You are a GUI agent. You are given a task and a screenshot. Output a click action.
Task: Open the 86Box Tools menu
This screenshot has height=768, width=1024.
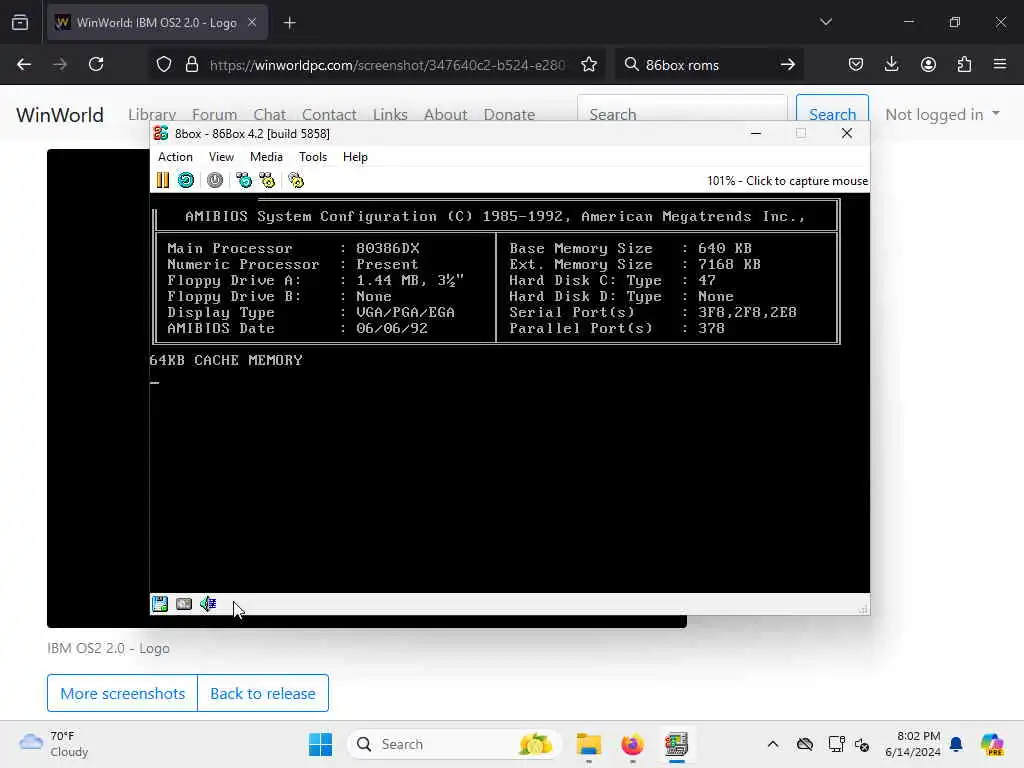point(313,157)
